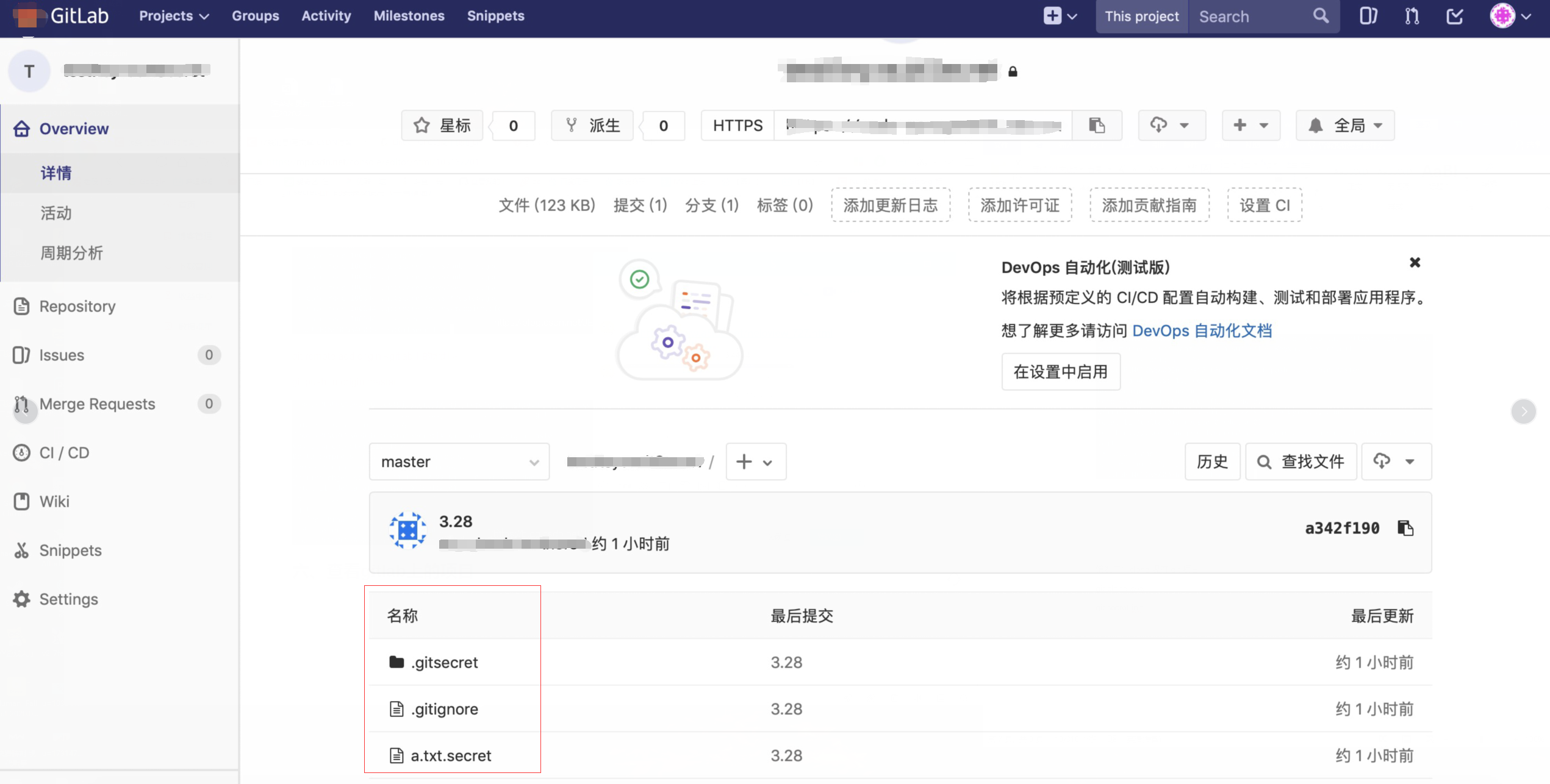Viewport: 1550px width, 784px height.
Task: Open Todos checkmark icon in top bar
Action: coord(1454,16)
